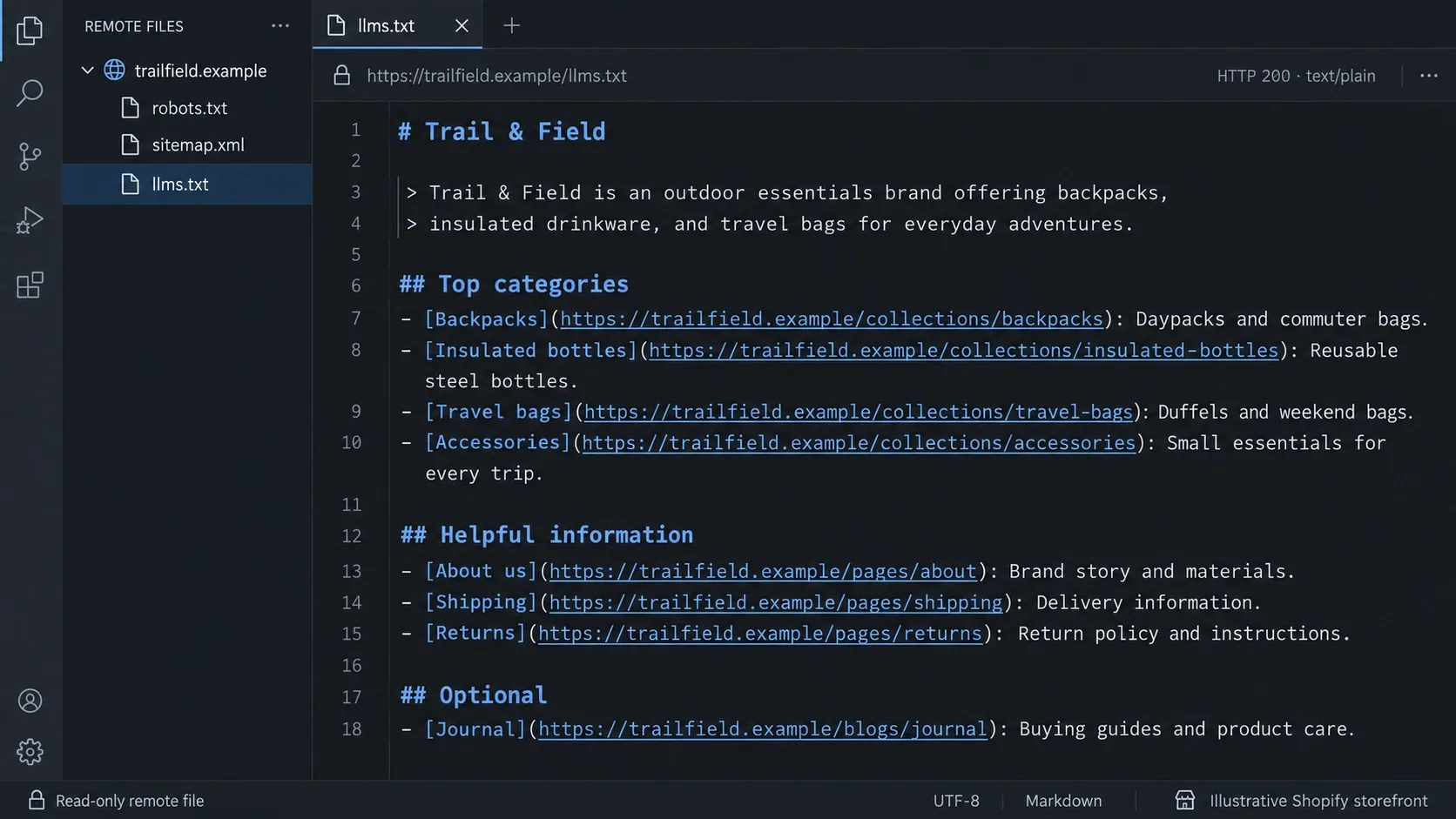This screenshot has width=1456, height=819.
Task: Click line number 12 in the gutter
Action: (351, 536)
